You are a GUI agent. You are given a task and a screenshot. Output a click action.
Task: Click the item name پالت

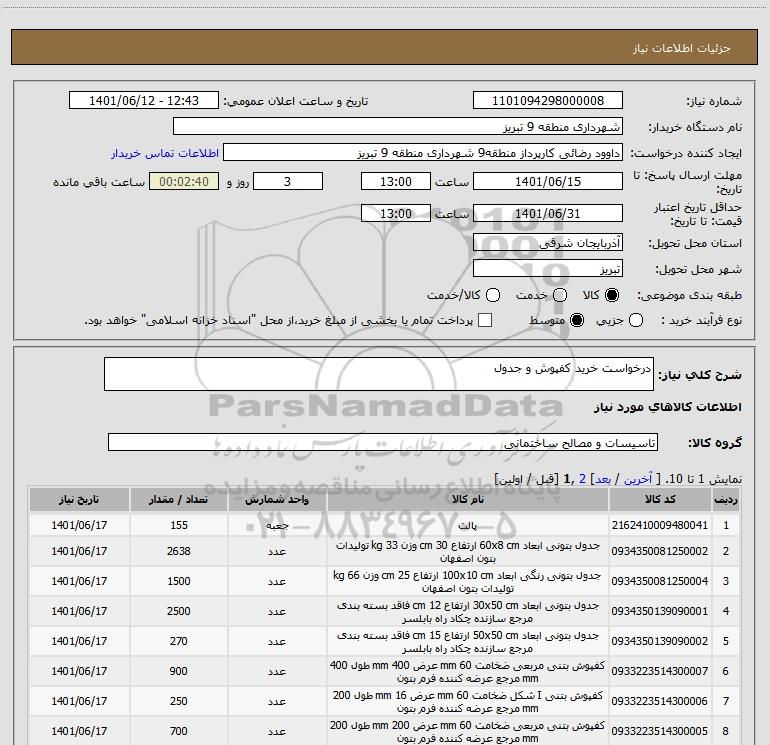pos(468,525)
